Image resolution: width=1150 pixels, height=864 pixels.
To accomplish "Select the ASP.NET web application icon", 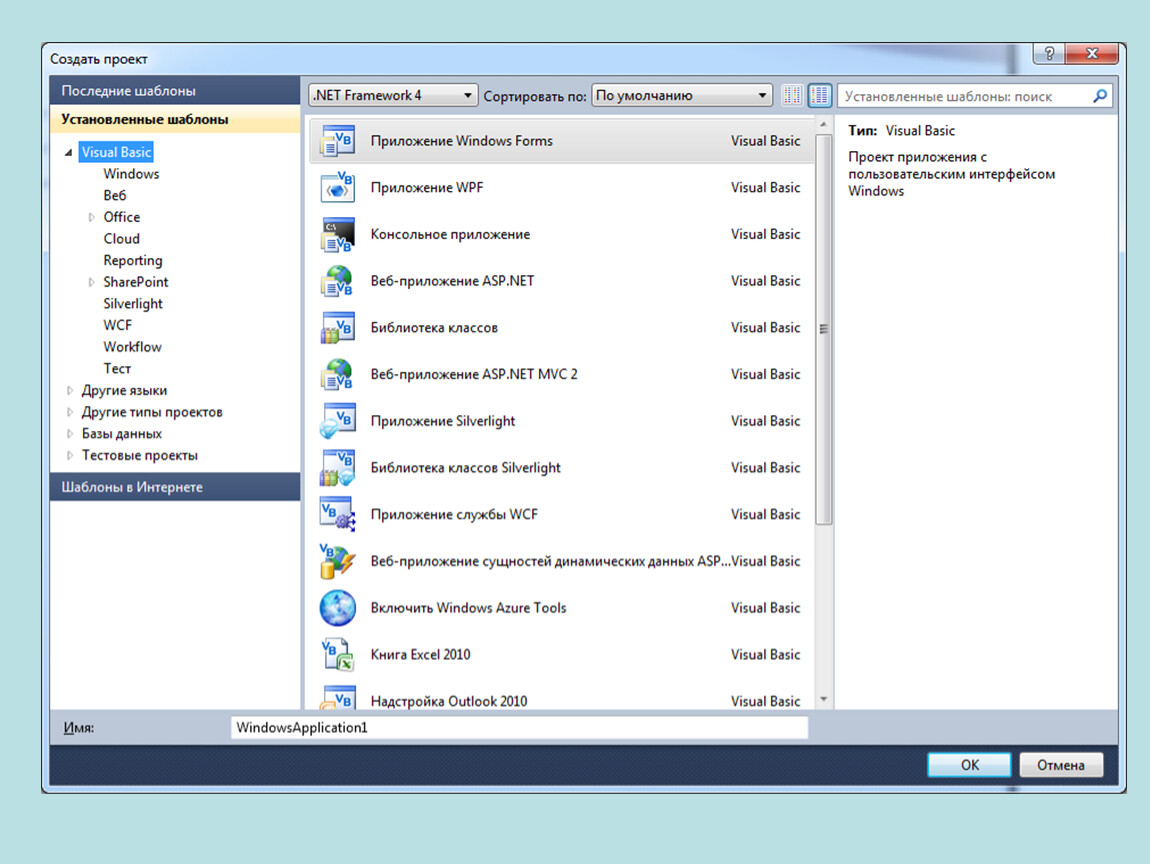I will 337,281.
